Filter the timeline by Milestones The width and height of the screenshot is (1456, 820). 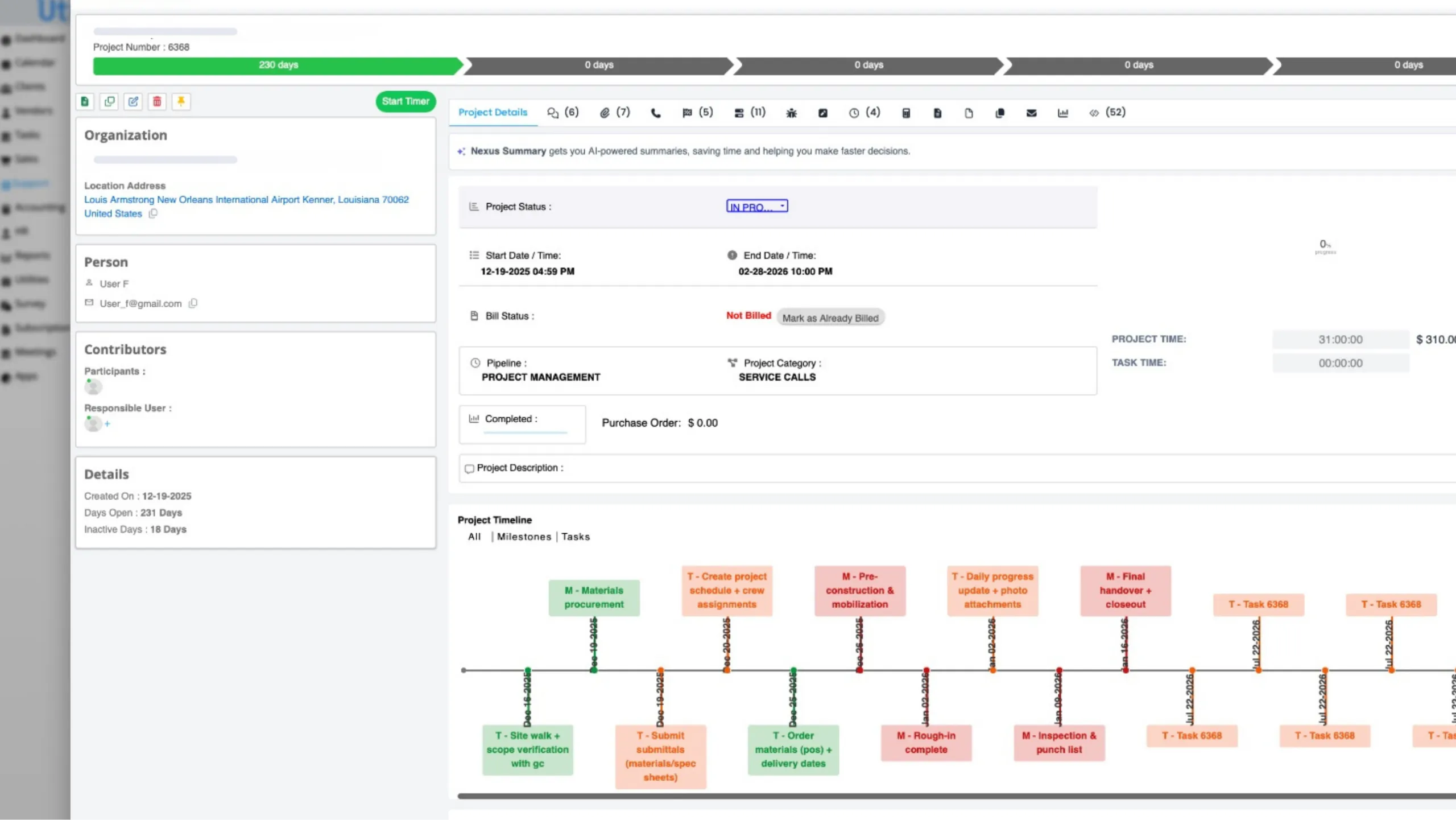tap(524, 537)
